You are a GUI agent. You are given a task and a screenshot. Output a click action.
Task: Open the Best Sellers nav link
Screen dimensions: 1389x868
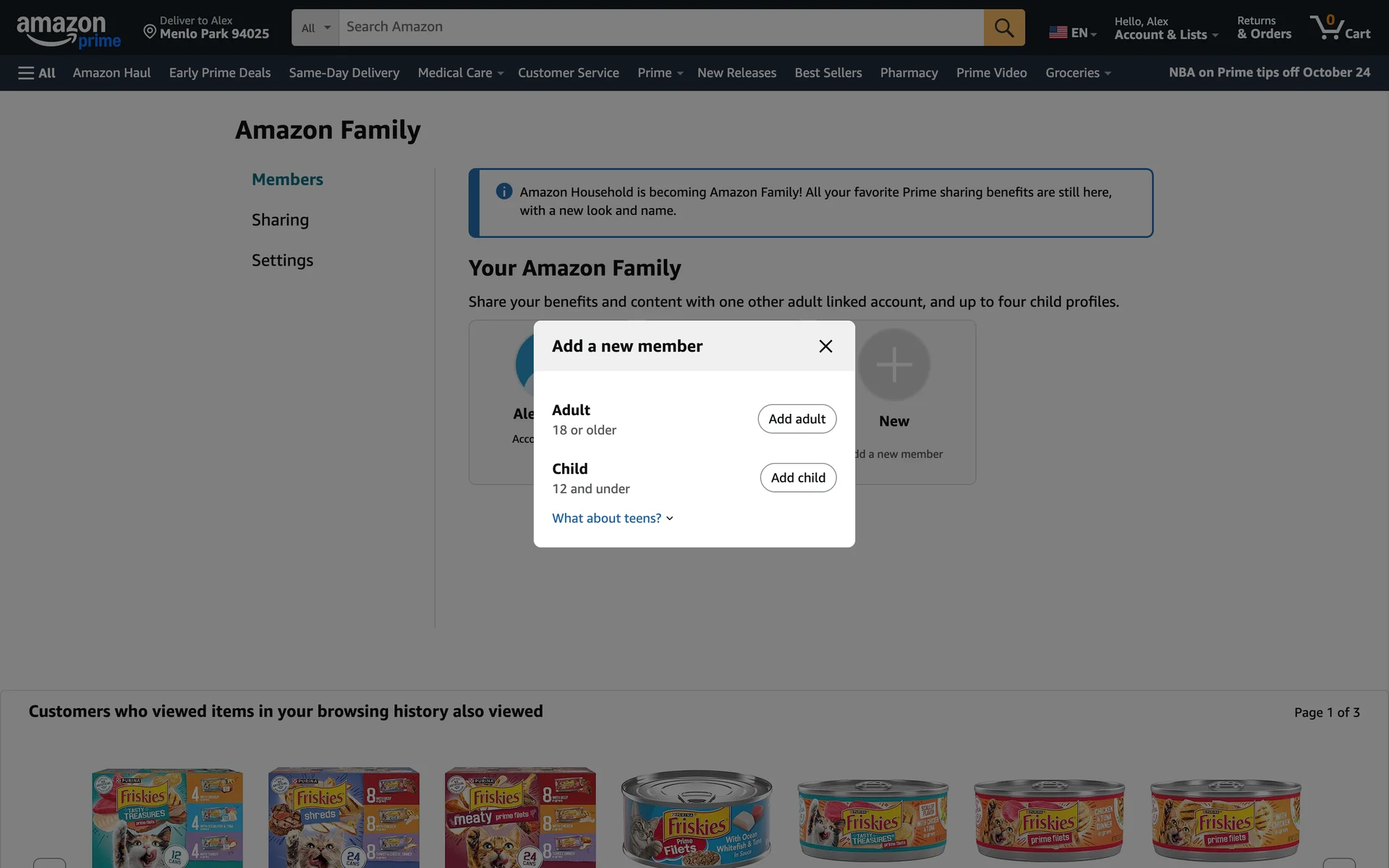coord(828,73)
